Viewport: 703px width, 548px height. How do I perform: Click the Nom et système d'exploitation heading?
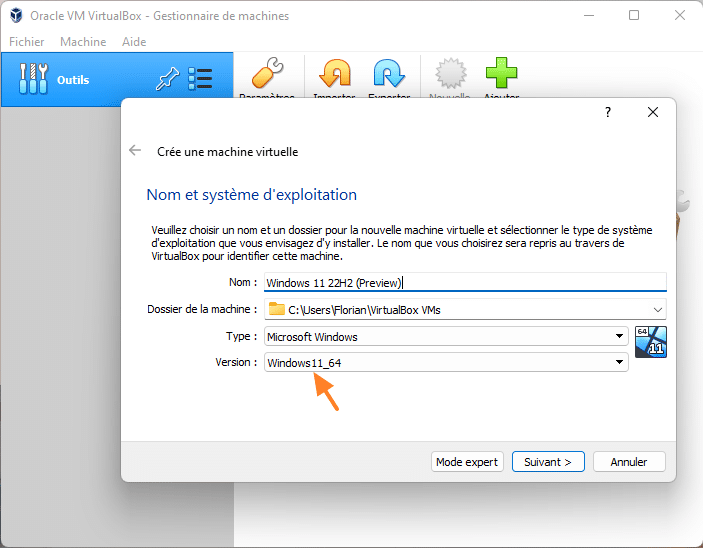point(252,195)
